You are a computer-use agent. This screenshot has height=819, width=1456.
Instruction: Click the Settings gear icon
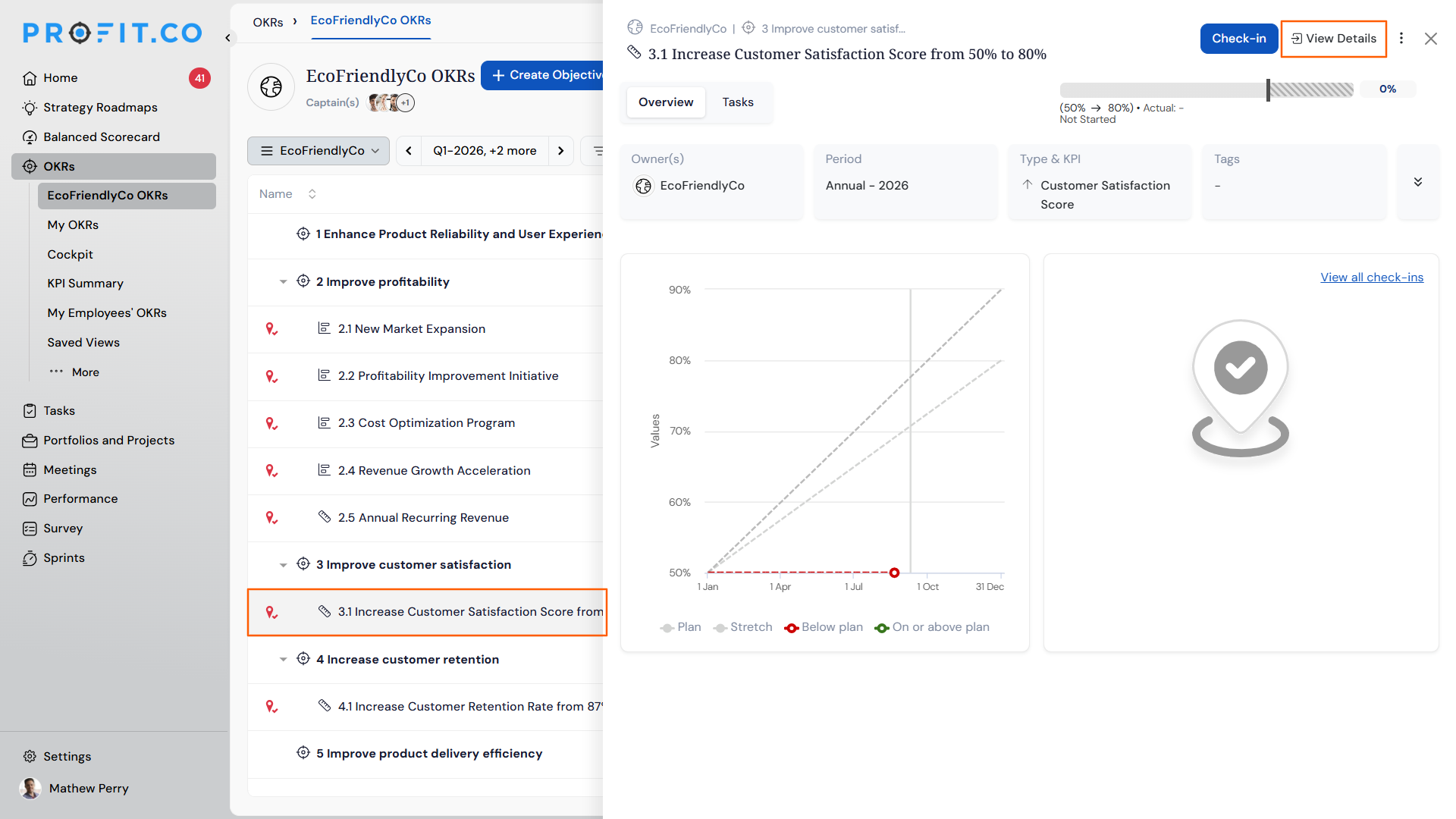[30, 757]
